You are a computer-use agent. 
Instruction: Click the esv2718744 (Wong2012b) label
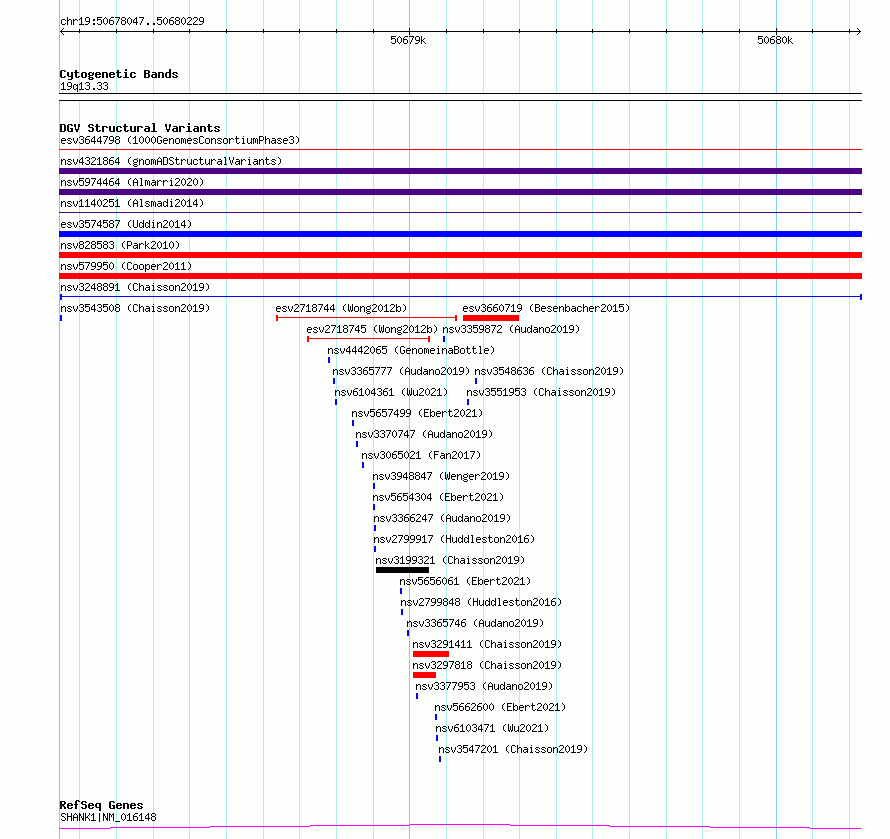point(341,308)
